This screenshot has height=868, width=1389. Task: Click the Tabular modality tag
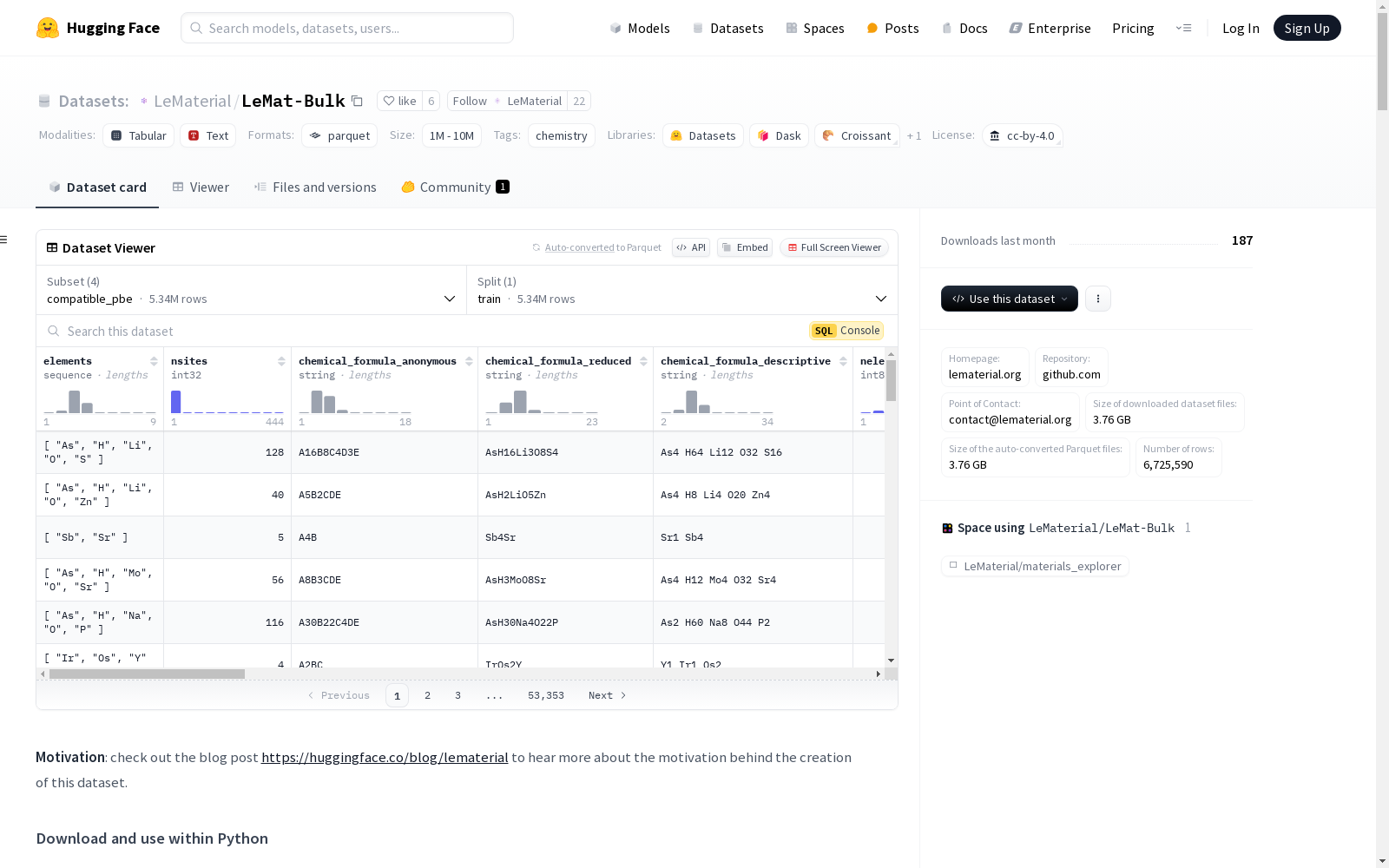pos(139,135)
